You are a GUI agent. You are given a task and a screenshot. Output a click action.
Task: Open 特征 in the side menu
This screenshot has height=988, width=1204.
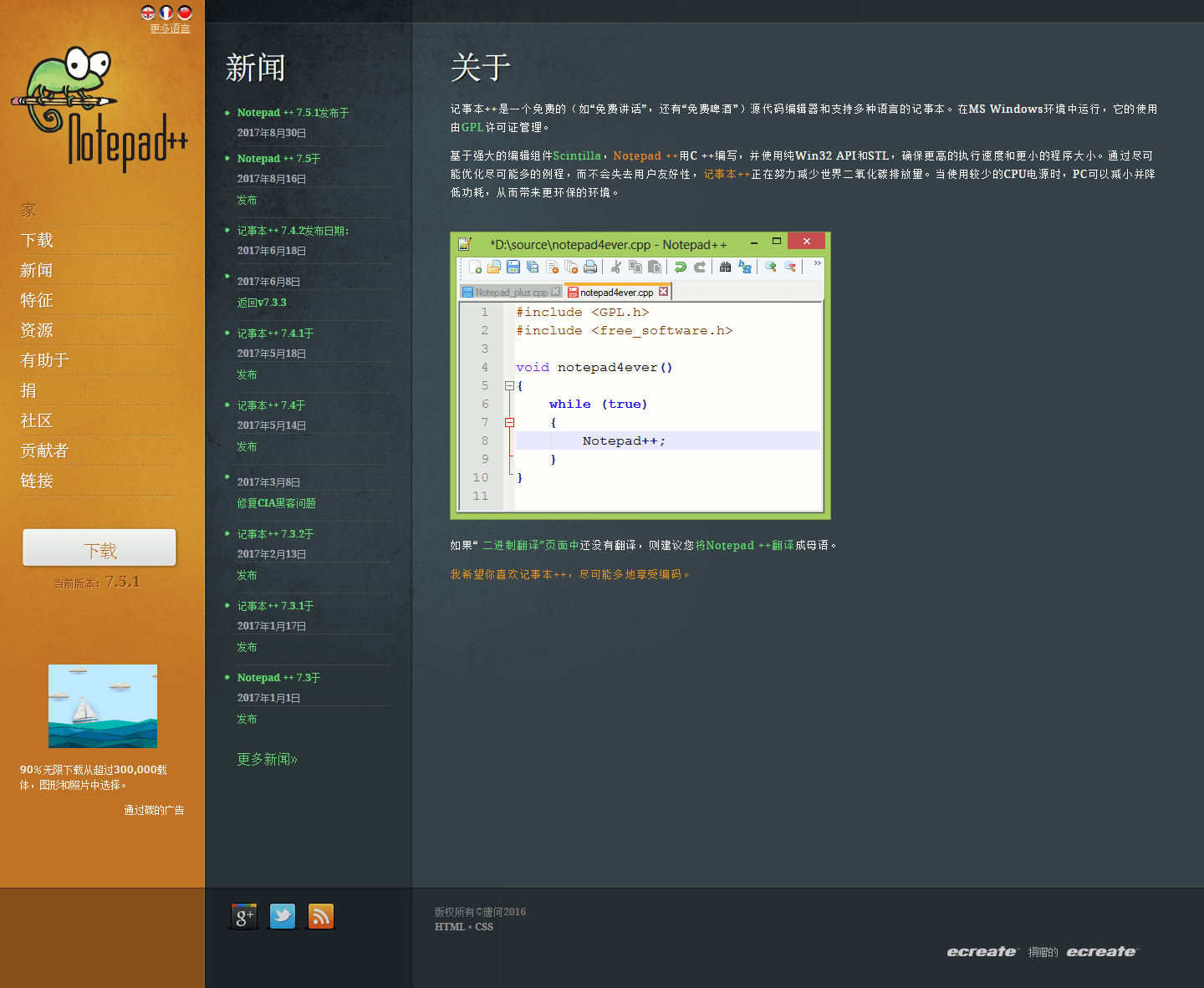[x=37, y=300]
